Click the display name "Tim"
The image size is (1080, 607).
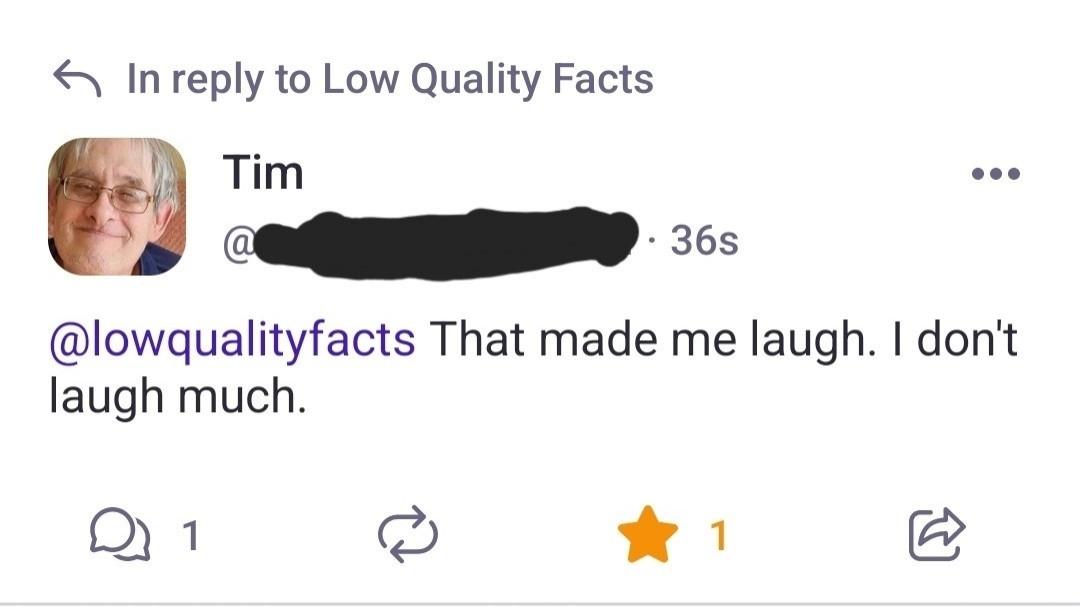(262, 173)
